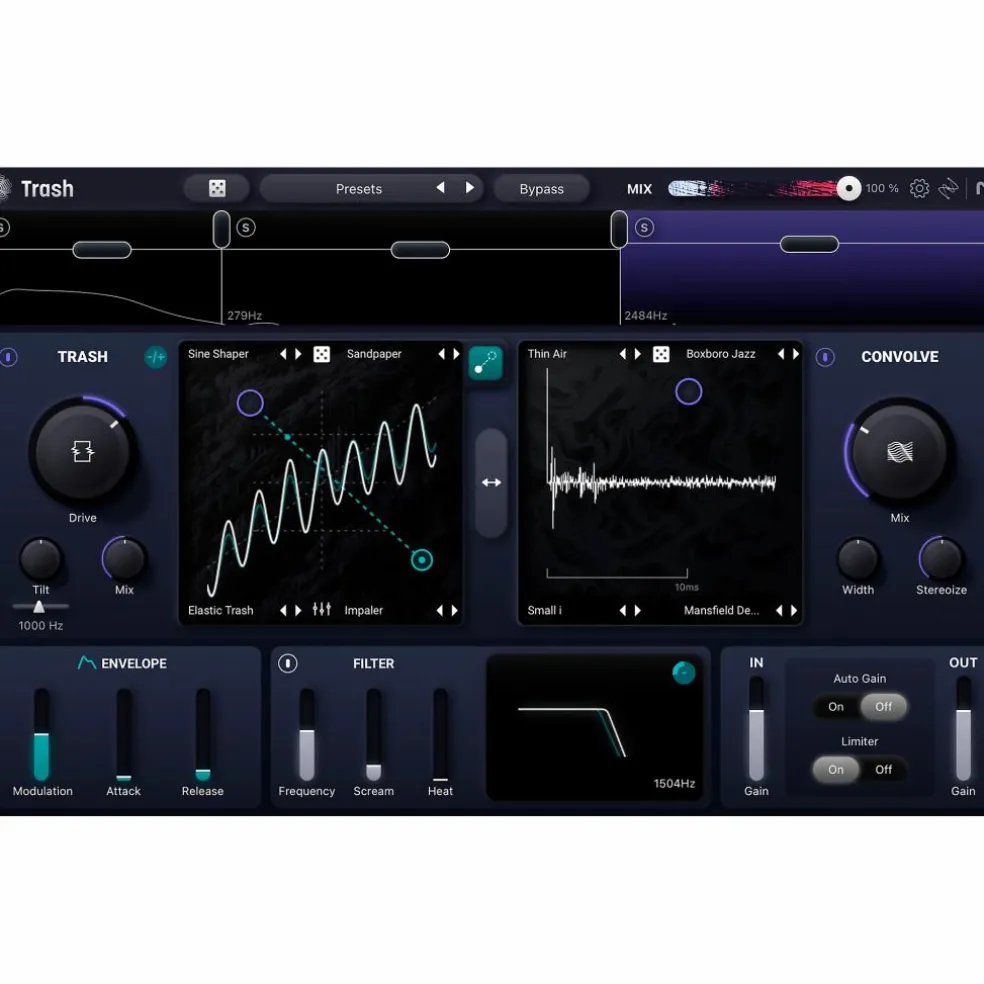Turn Auto Gain Off
Viewport: 984px width, 984px height.
pos(883,707)
